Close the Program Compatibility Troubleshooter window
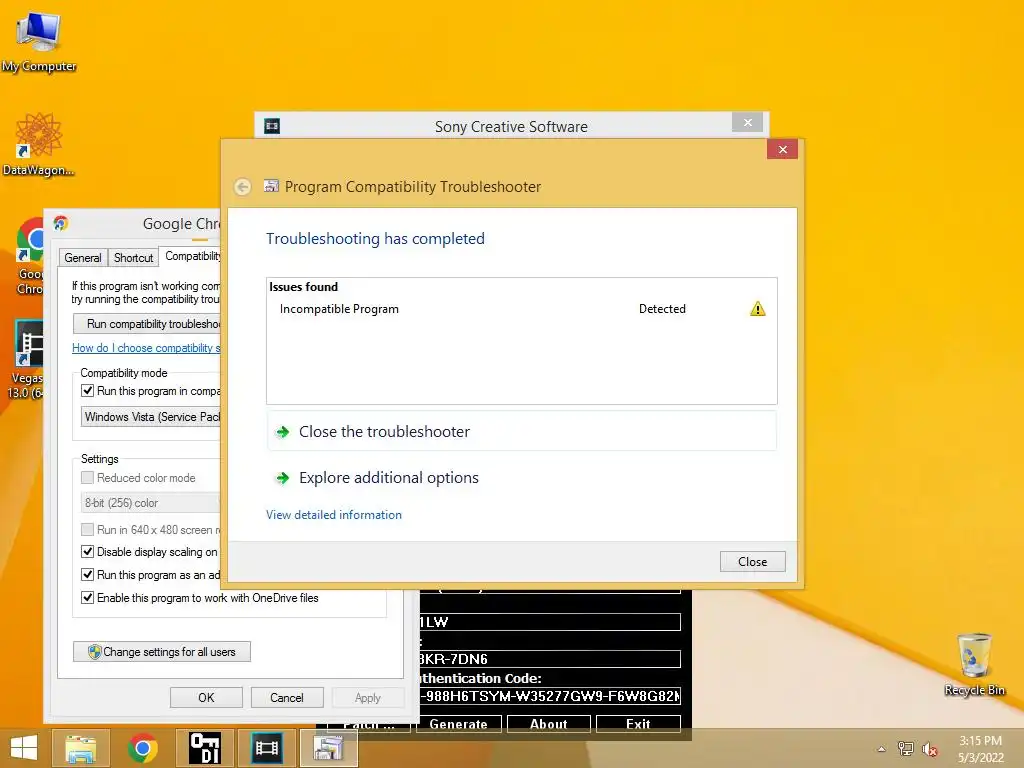This screenshot has width=1024, height=768. tap(782, 150)
